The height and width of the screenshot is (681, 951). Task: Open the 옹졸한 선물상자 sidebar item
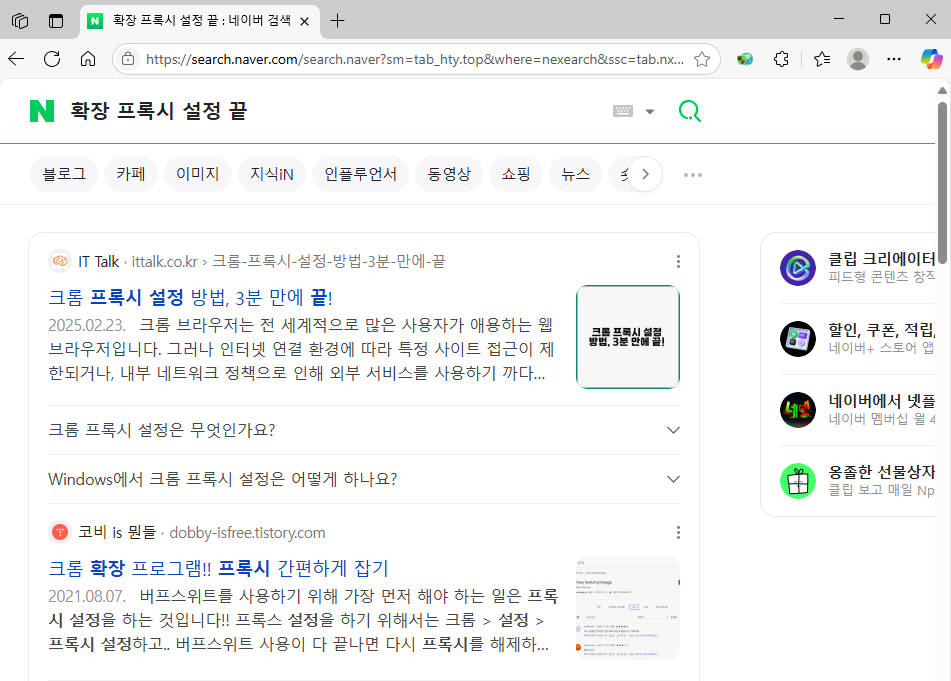(x=857, y=480)
